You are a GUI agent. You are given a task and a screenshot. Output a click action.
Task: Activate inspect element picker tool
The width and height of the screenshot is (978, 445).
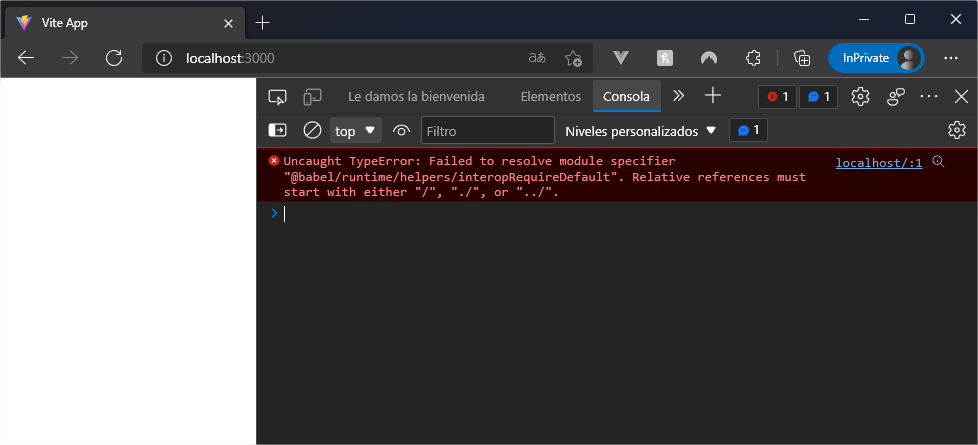(x=277, y=97)
